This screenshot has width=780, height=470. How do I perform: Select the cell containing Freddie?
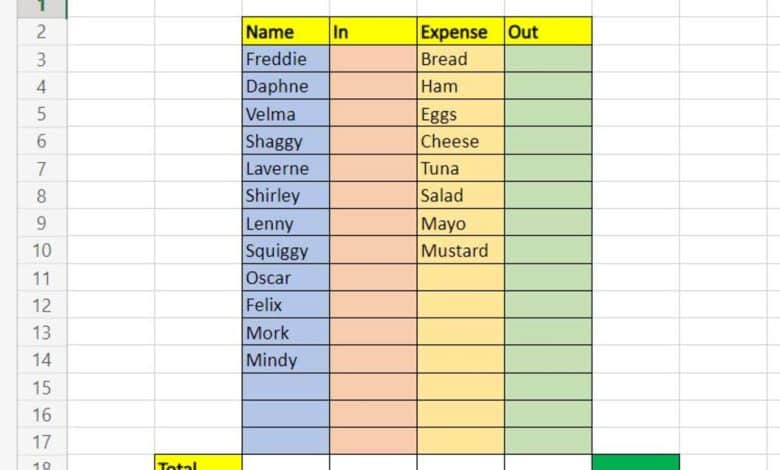[x=285, y=59]
